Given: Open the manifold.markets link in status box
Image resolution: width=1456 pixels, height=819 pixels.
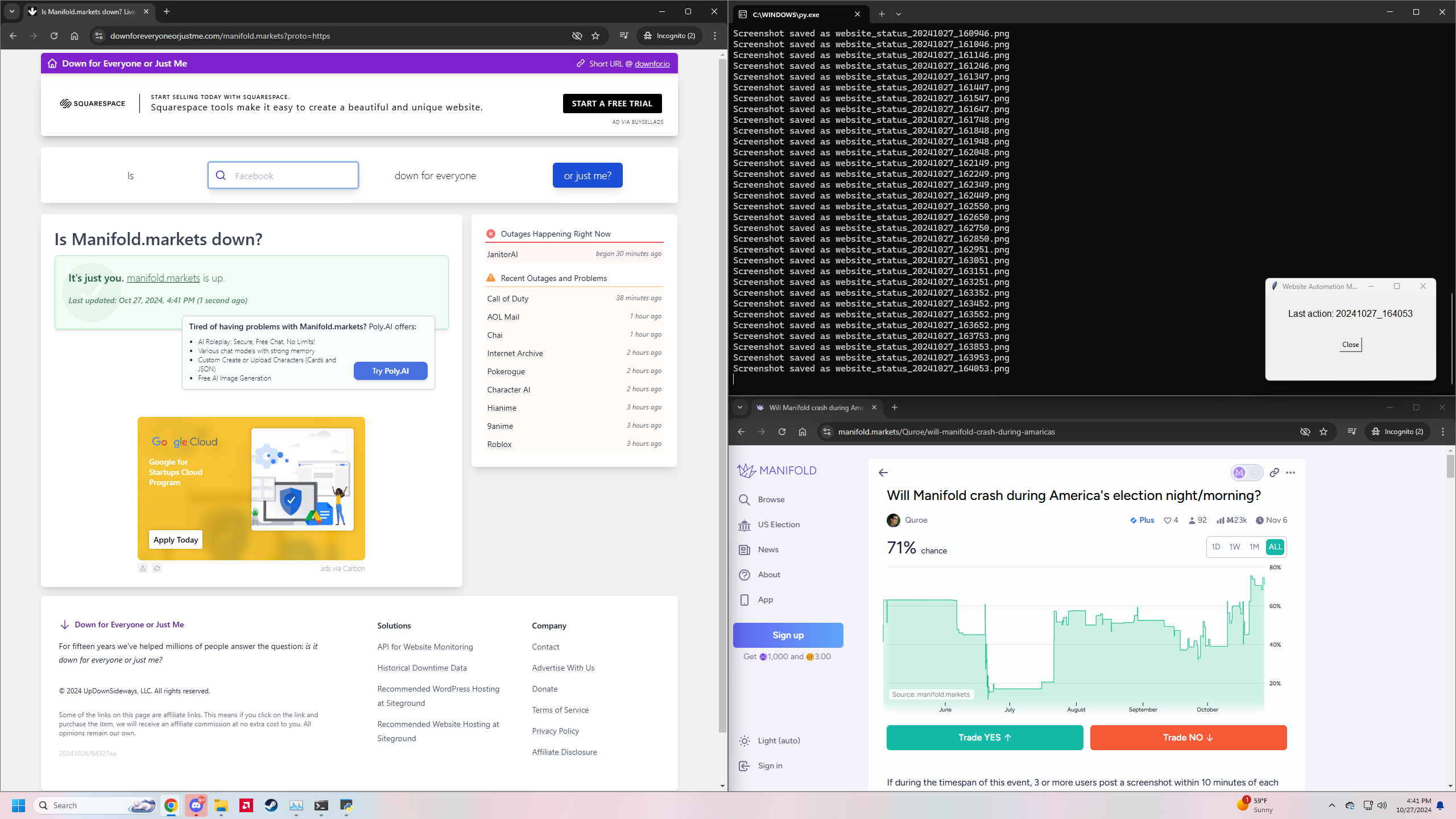Looking at the screenshot, I should click(163, 278).
